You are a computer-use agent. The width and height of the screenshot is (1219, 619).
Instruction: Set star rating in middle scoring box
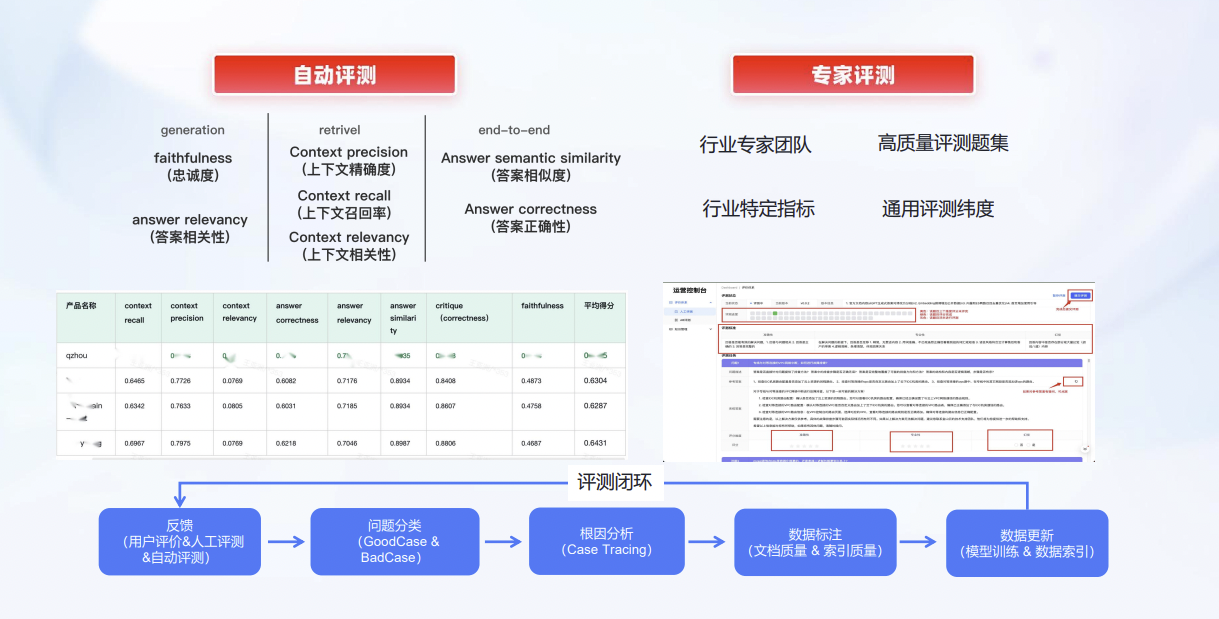click(x=915, y=446)
